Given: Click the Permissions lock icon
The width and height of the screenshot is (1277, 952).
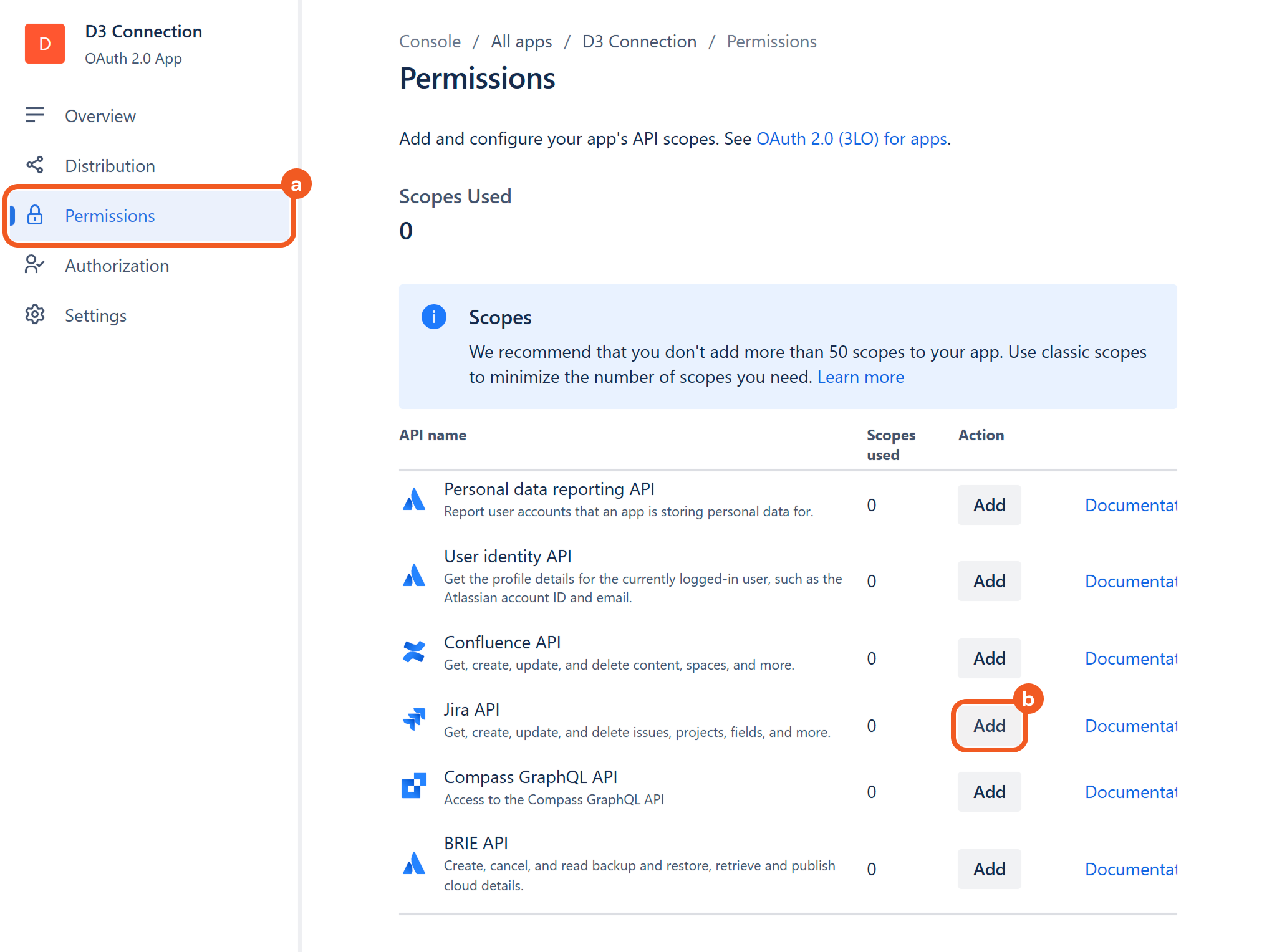Looking at the screenshot, I should [x=35, y=215].
